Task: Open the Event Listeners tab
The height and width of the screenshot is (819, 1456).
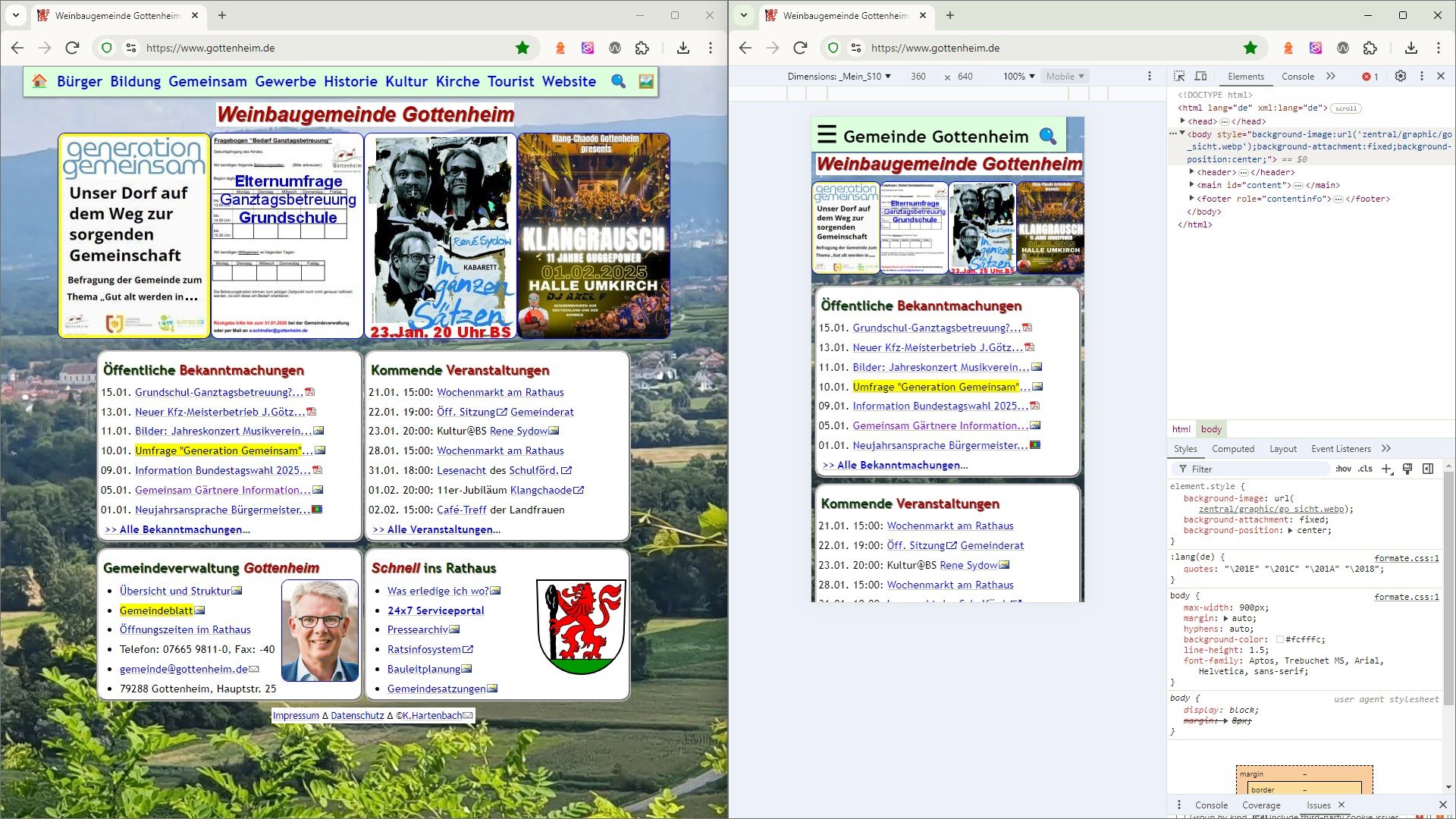Action: (1341, 448)
